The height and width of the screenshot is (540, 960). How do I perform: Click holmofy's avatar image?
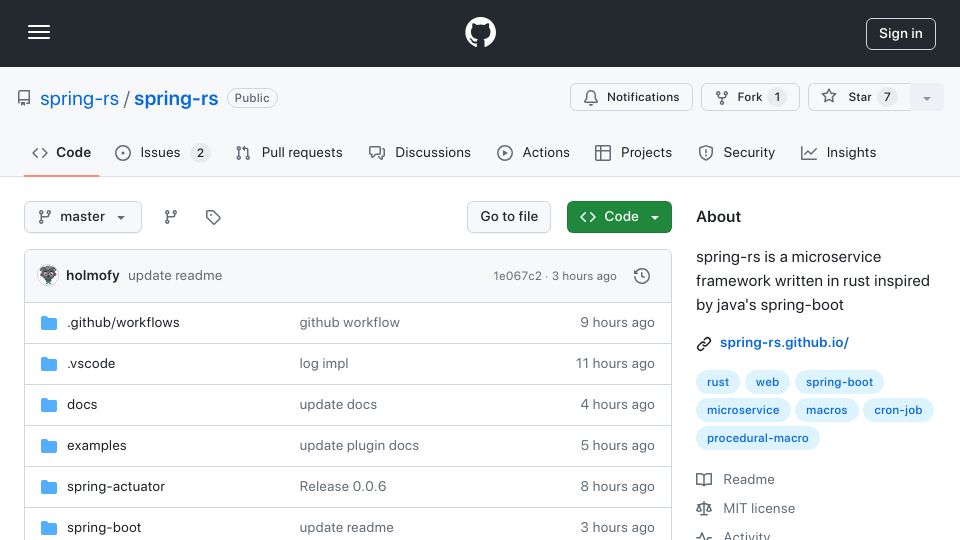point(48,276)
